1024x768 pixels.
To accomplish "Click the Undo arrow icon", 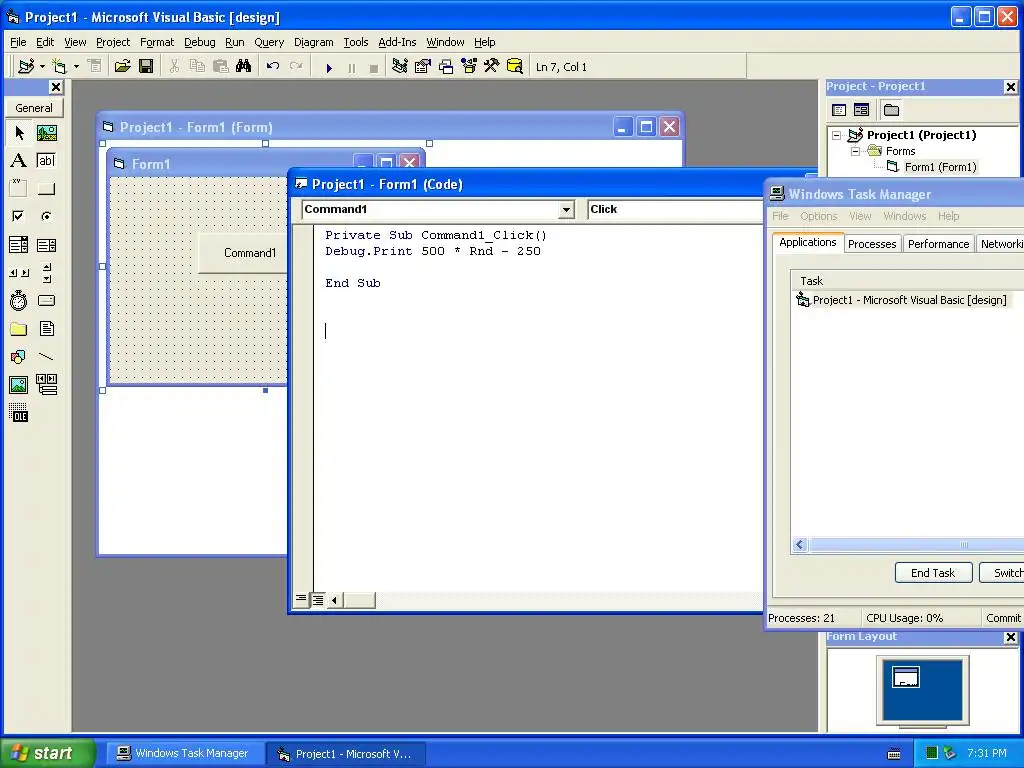I will (x=273, y=67).
